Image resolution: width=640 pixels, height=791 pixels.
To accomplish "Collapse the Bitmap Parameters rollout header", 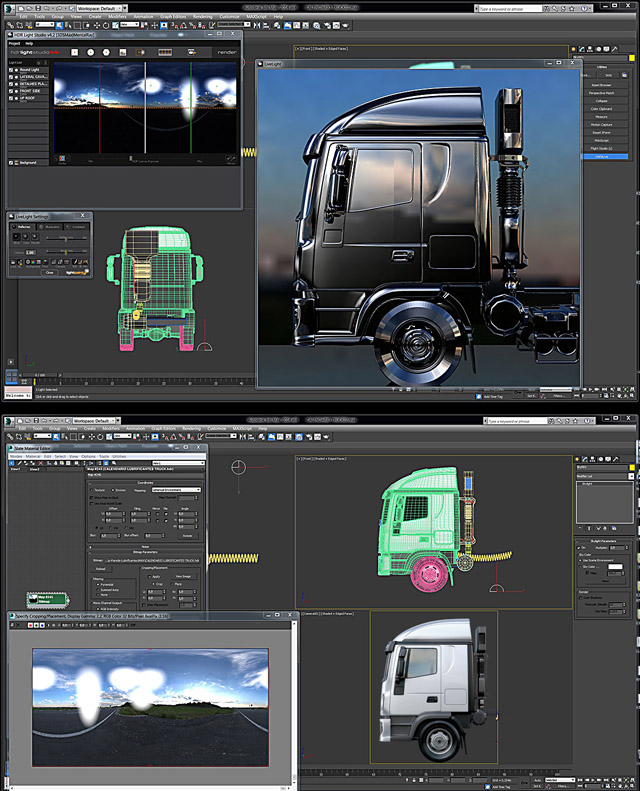I will click(x=145, y=552).
